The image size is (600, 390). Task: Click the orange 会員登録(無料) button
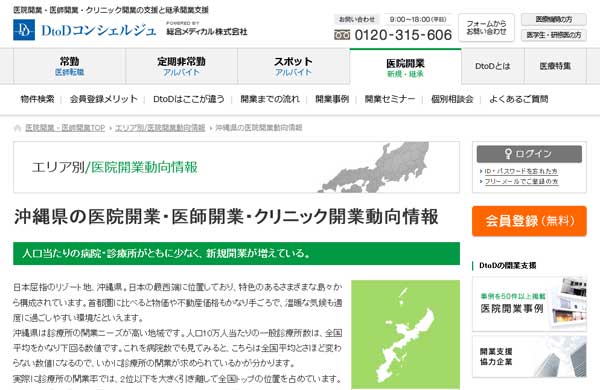(x=529, y=221)
